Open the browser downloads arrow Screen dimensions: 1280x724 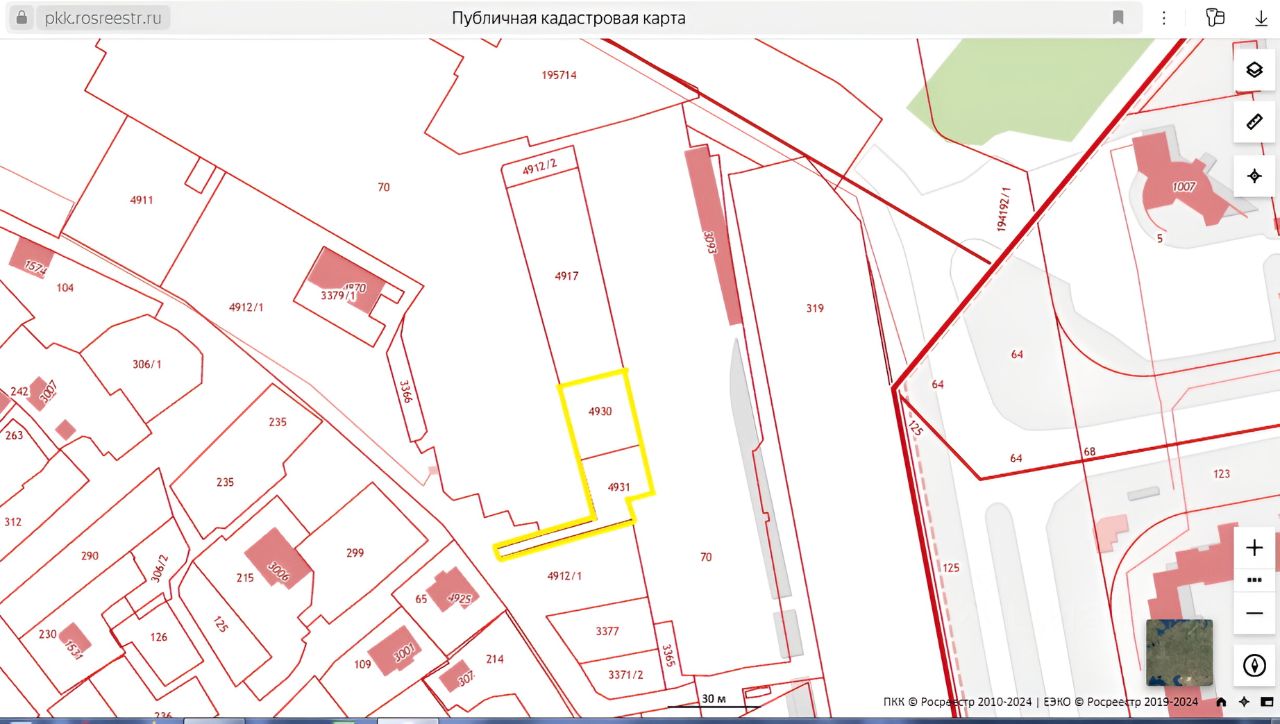click(x=1261, y=18)
